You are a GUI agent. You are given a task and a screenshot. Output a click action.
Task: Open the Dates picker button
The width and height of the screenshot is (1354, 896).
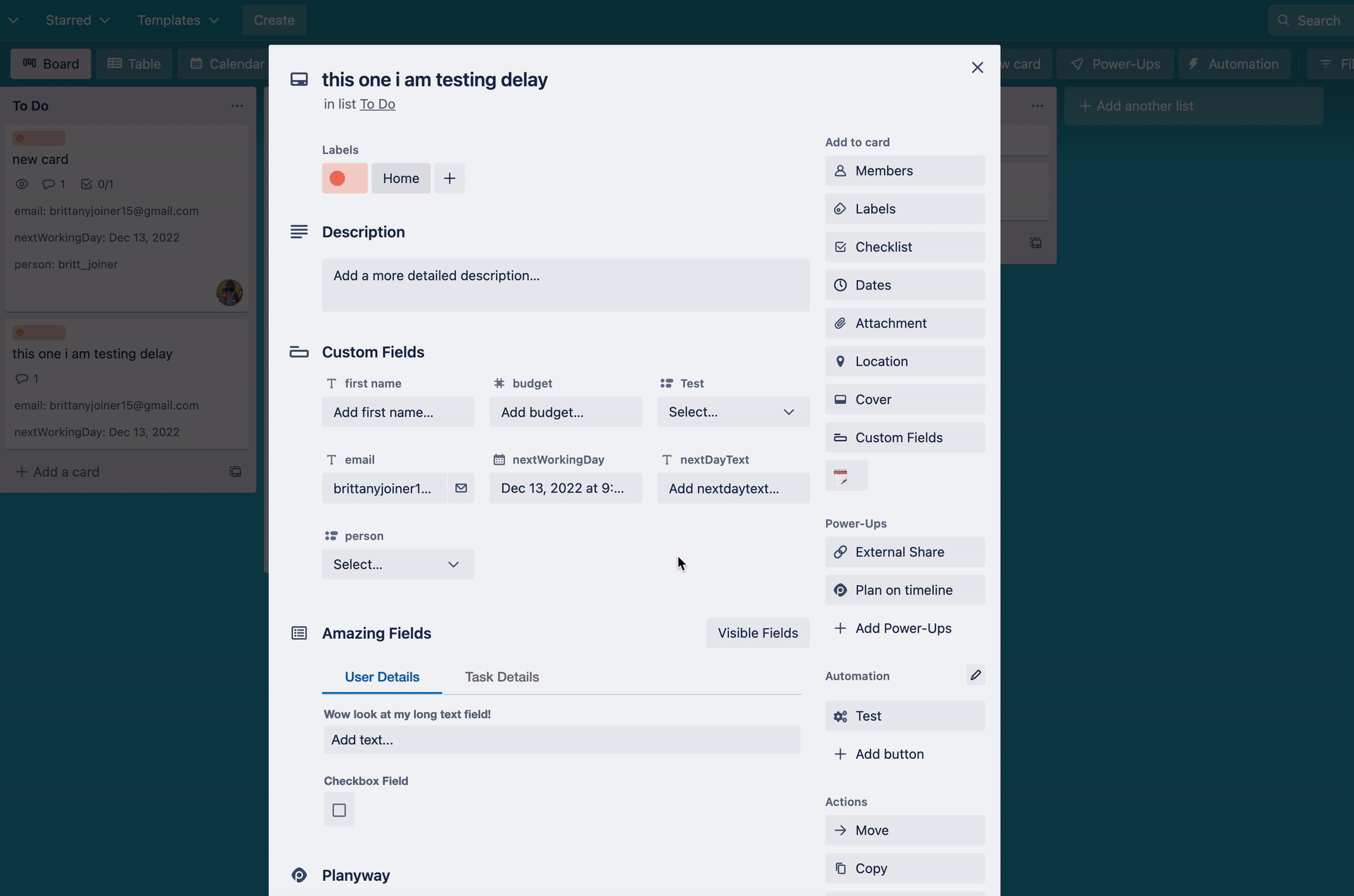coord(904,285)
